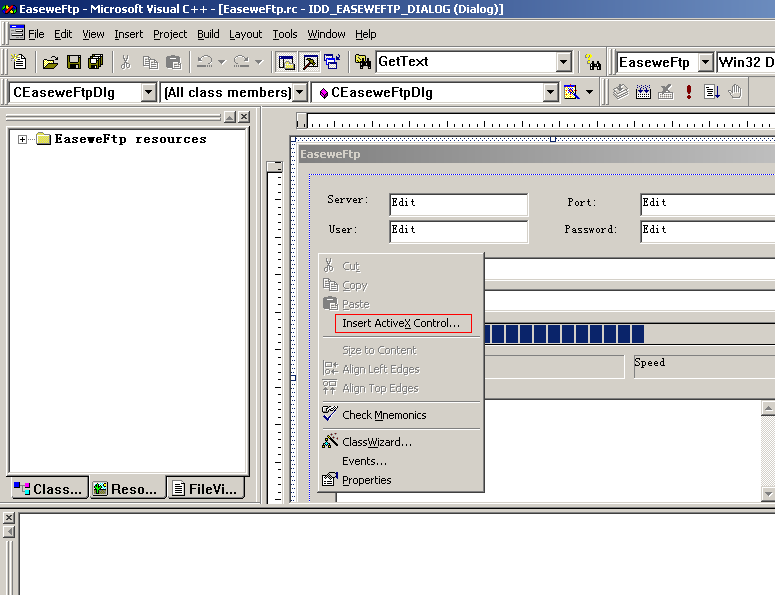Open the View menu
This screenshot has width=775, height=595.
[x=93, y=34]
